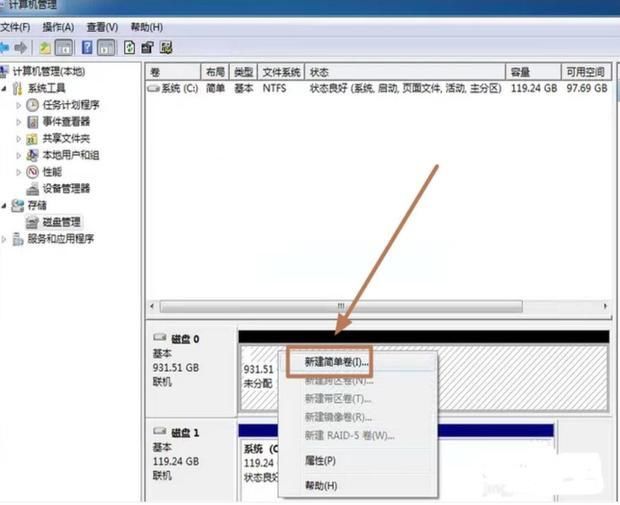Open the Action (操作) menu
Image resolution: width=620 pixels, height=505 pixels.
click(59, 27)
